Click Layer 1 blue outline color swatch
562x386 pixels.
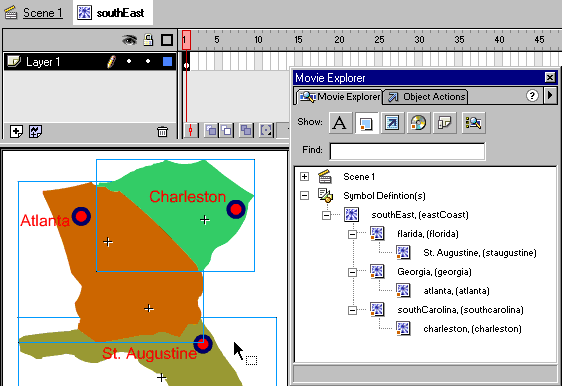(x=167, y=62)
